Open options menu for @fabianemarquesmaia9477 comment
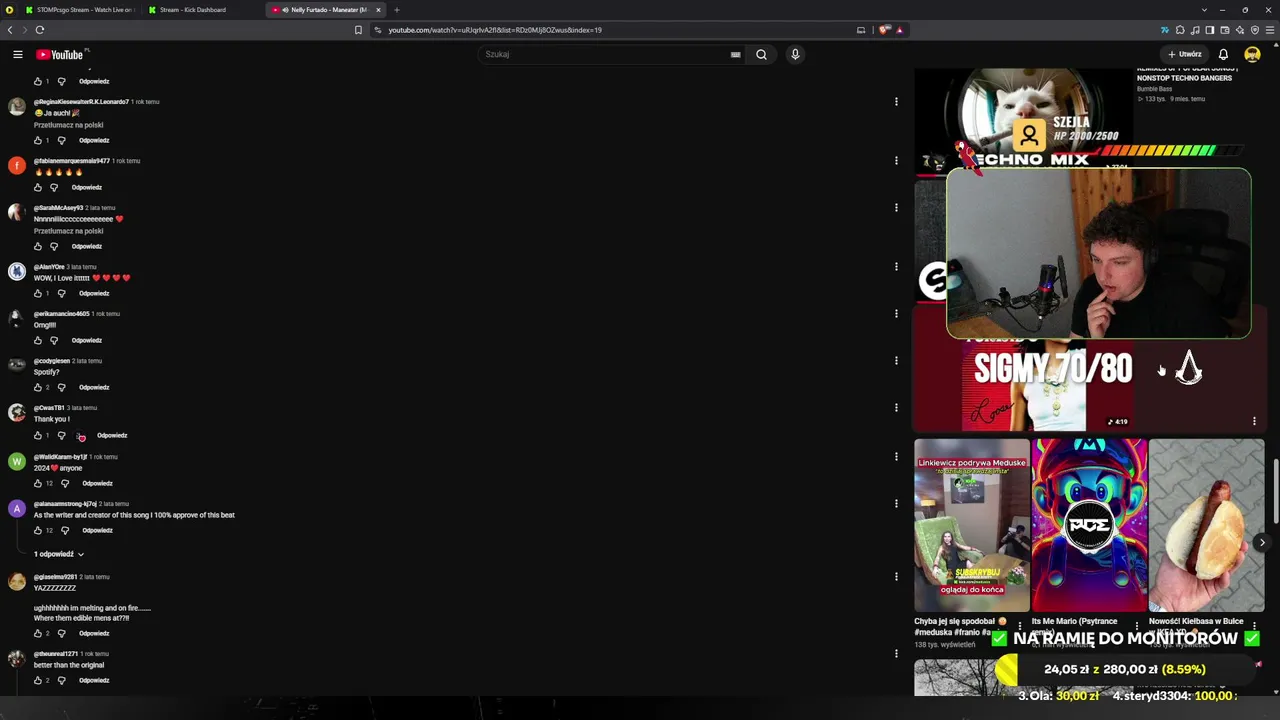This screenshot has height=720, width=1280. click(896, 161)
